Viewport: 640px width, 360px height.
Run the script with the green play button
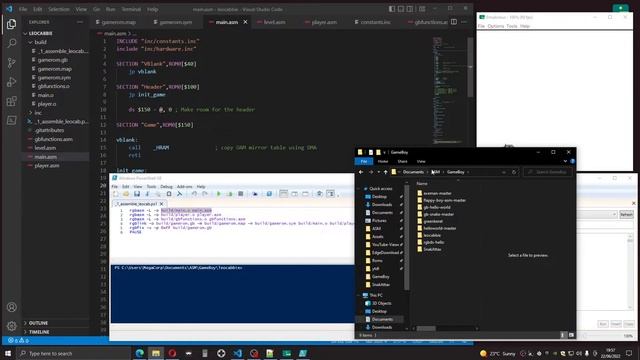pyautogui.click(x=219, y=194)
